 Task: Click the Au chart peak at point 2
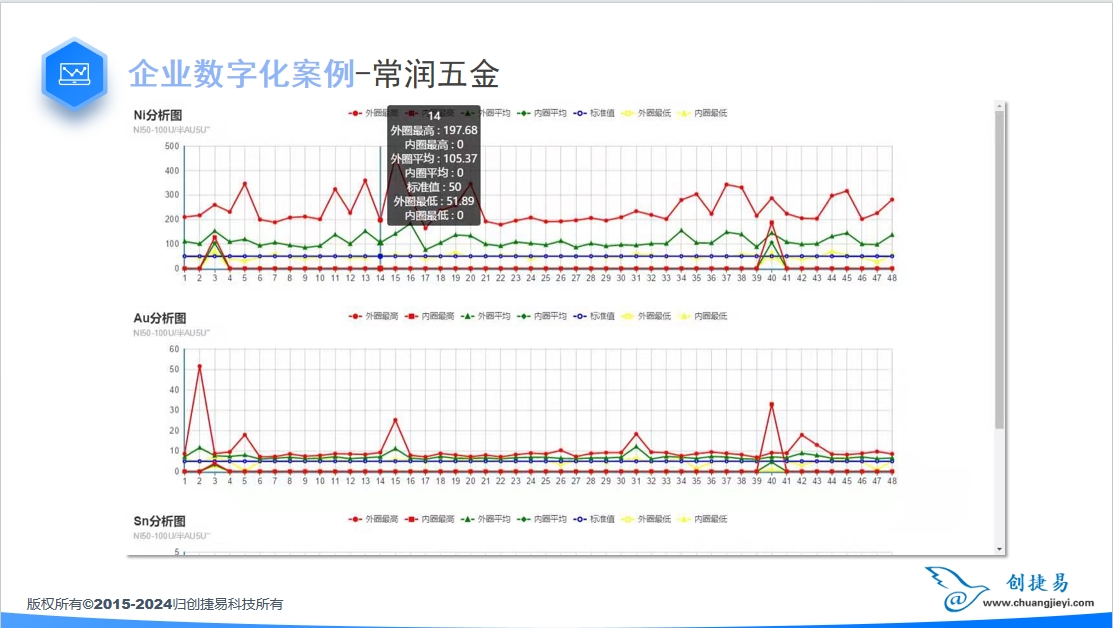point(199,366)
